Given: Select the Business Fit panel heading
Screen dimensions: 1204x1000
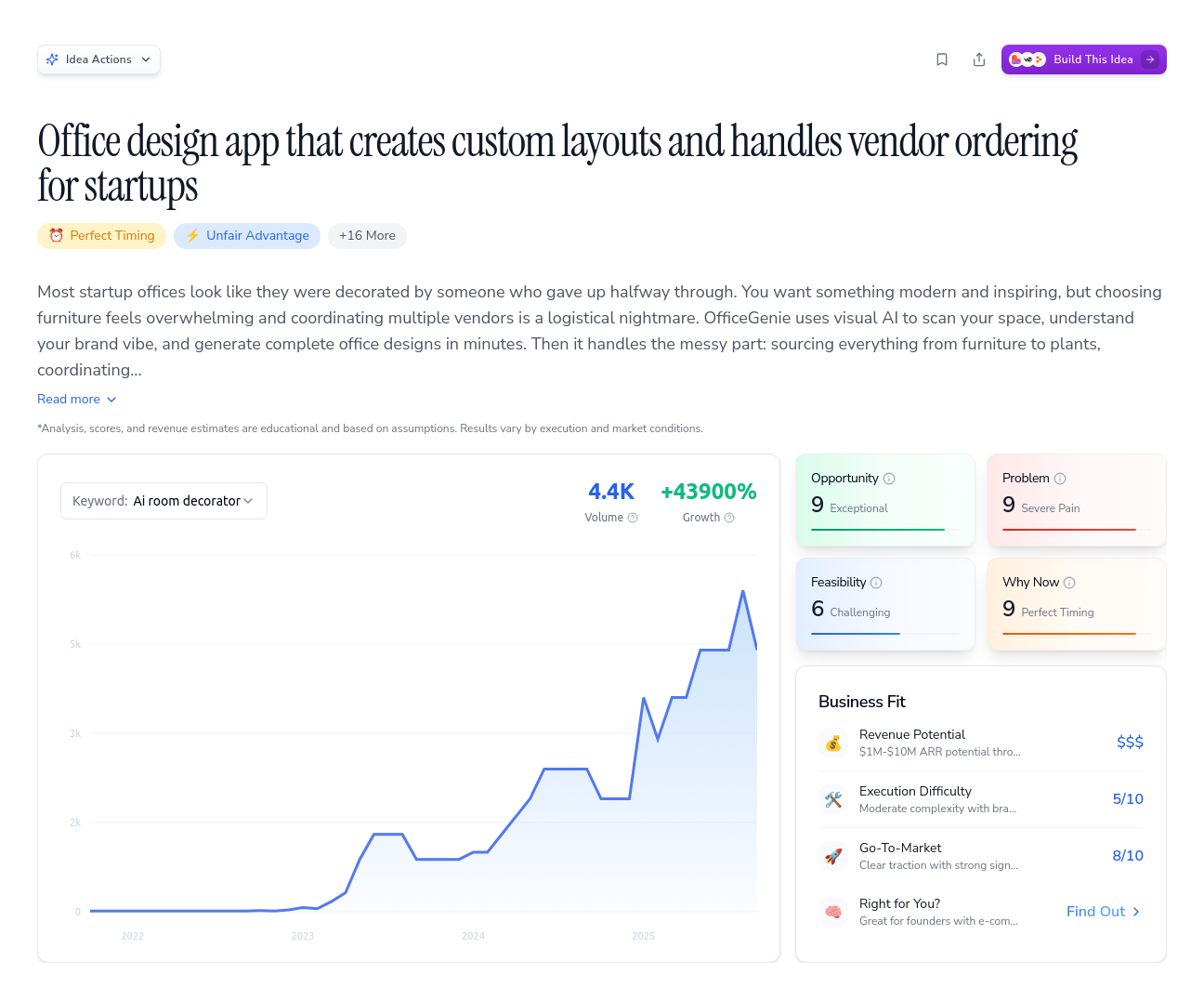Looking at the screenshot, I should (862, 701).
